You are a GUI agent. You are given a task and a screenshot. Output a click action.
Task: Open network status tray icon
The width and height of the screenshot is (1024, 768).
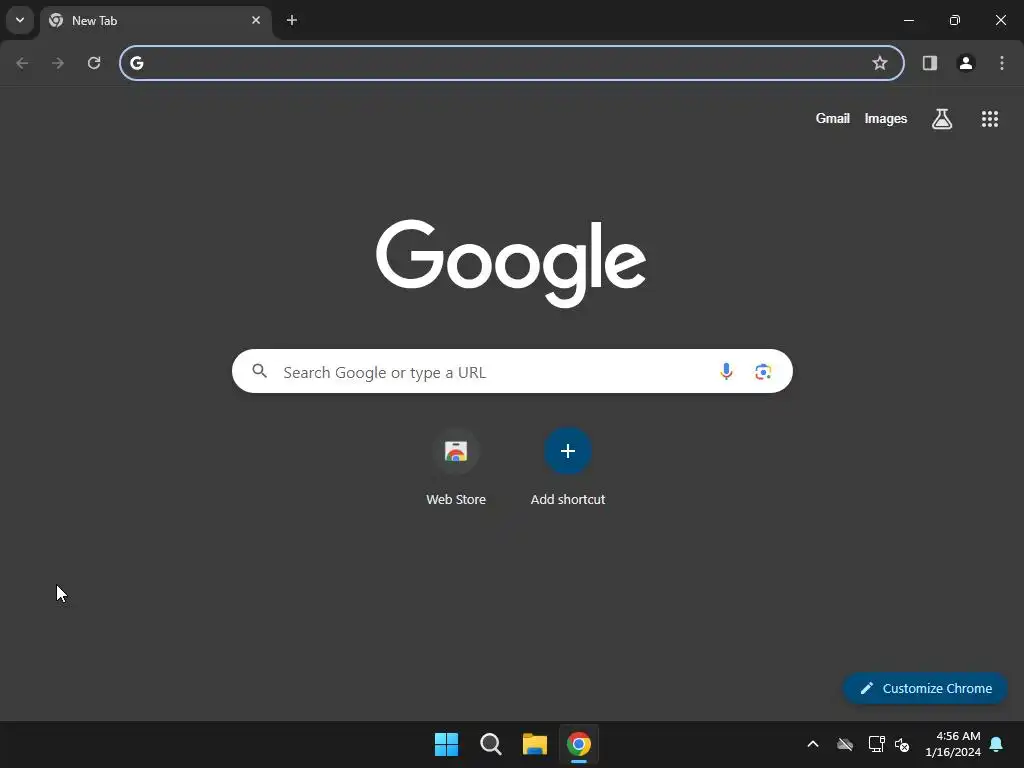click(x=876, y=744)
